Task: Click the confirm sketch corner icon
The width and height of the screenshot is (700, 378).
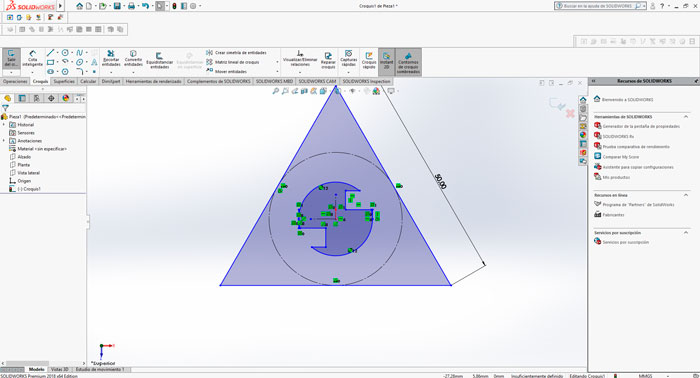Action: pyautogui.click(x=557, y=104)
